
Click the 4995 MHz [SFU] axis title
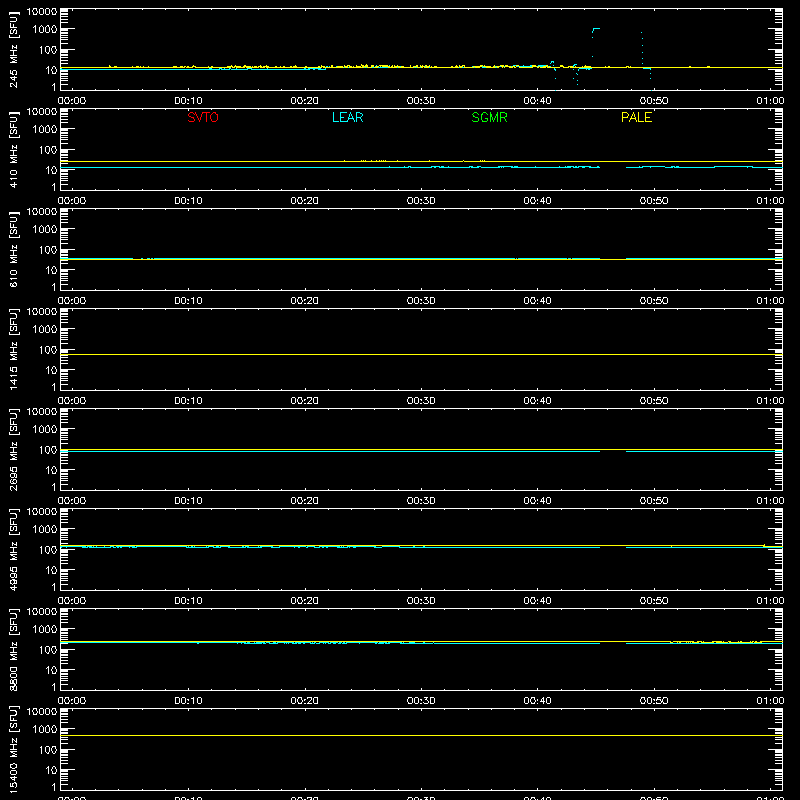[14, 549]
